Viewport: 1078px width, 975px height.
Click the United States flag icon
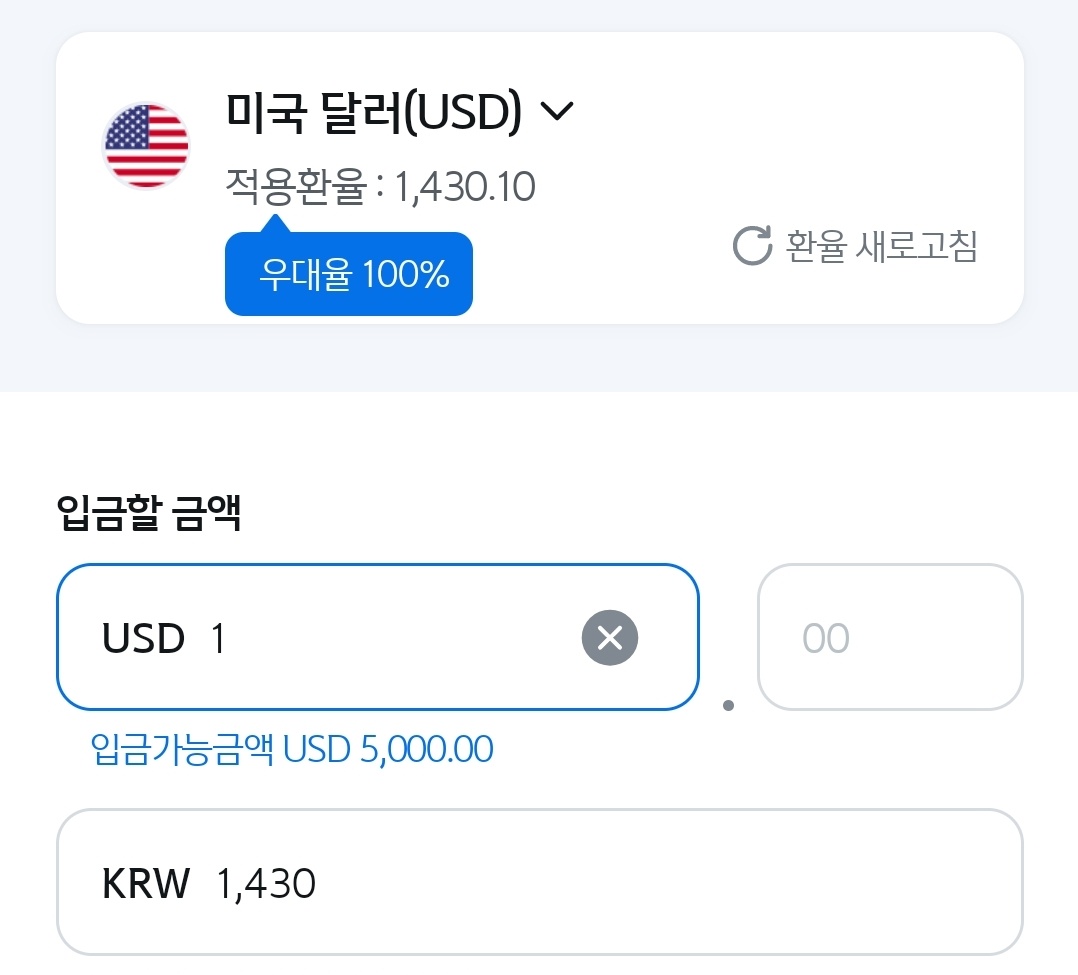coord(146,146)
